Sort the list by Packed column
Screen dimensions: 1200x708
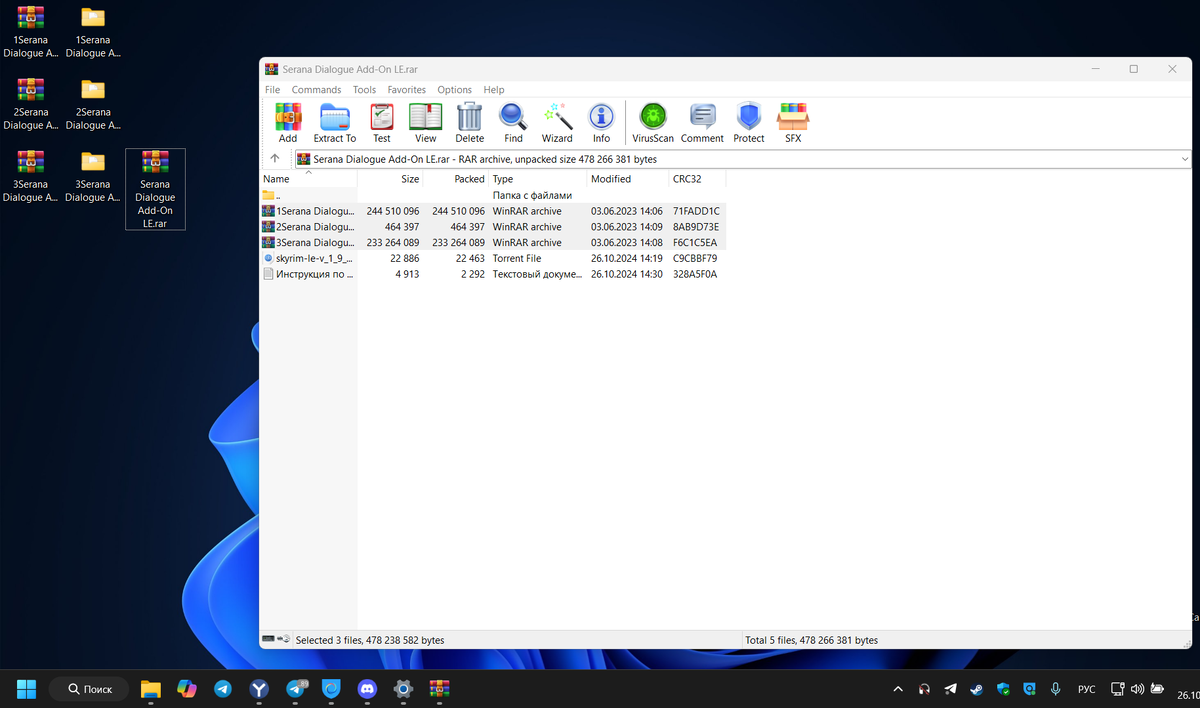click(456, 179)
